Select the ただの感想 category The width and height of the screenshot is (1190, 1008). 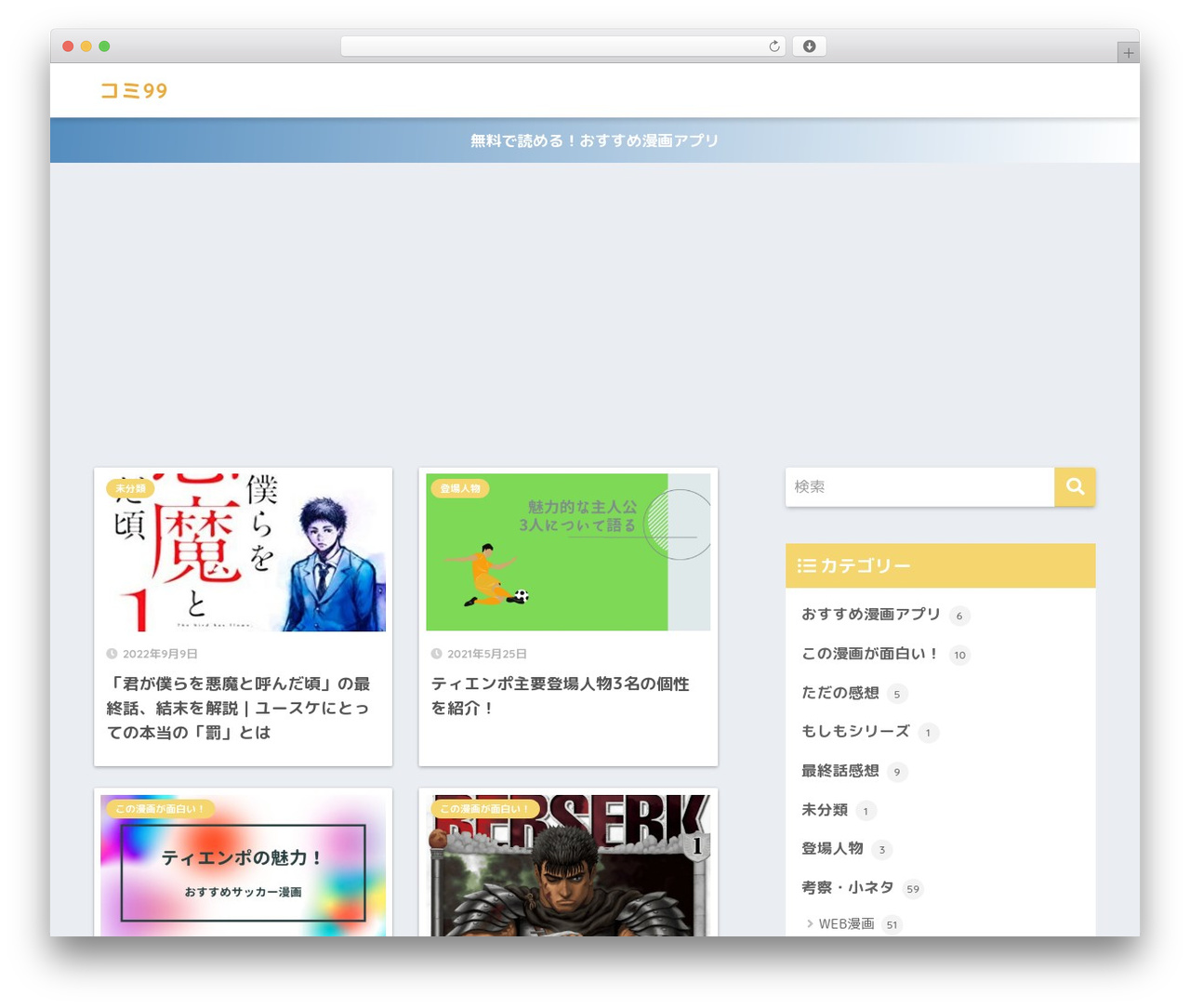pos(840,693)
